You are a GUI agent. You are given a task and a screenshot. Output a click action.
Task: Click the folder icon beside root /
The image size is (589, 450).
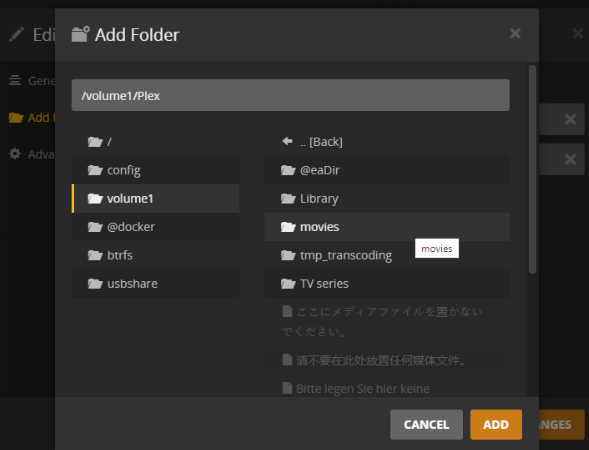(95, 142)
